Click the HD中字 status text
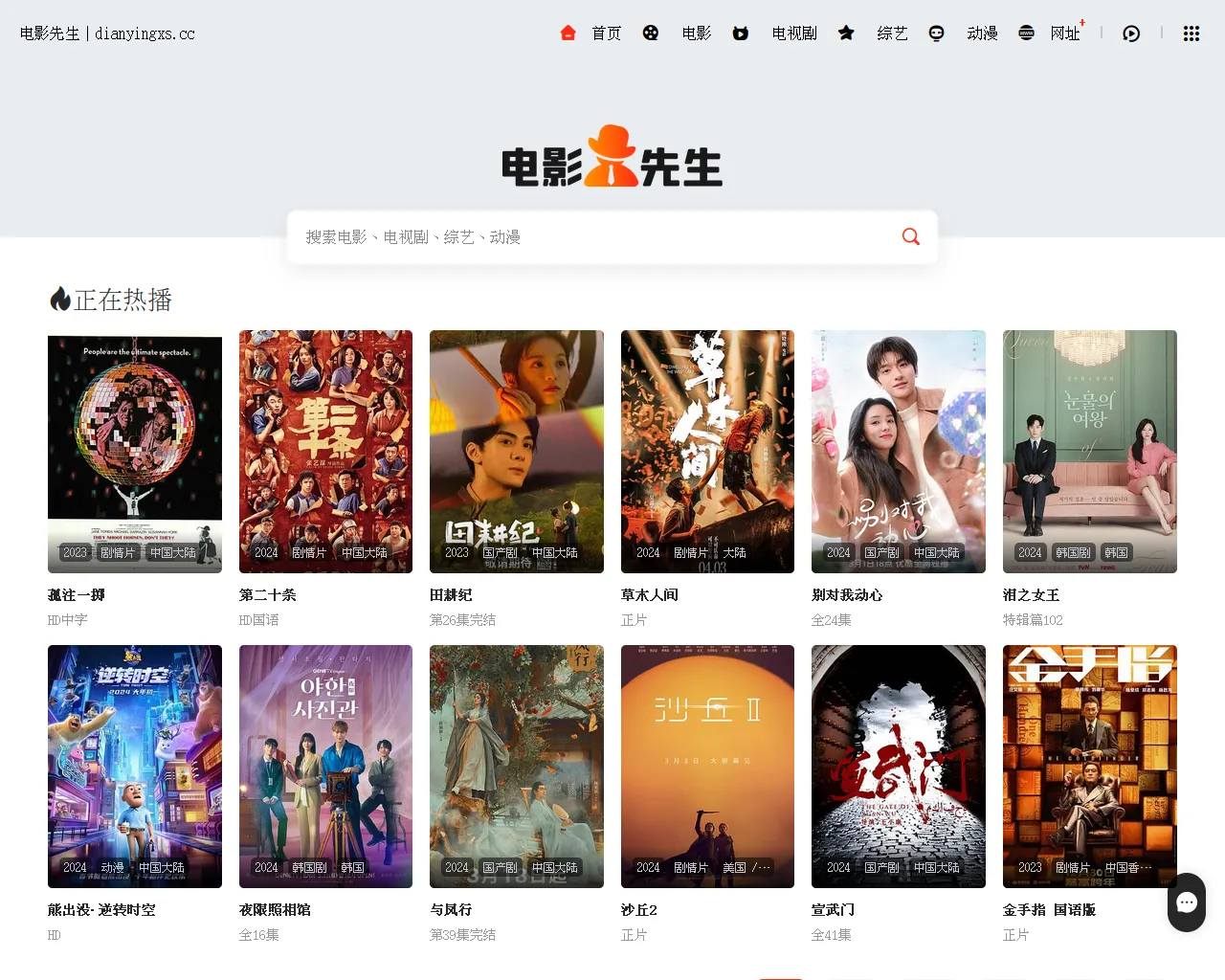1225x980 pixels. tap(68, 620)
